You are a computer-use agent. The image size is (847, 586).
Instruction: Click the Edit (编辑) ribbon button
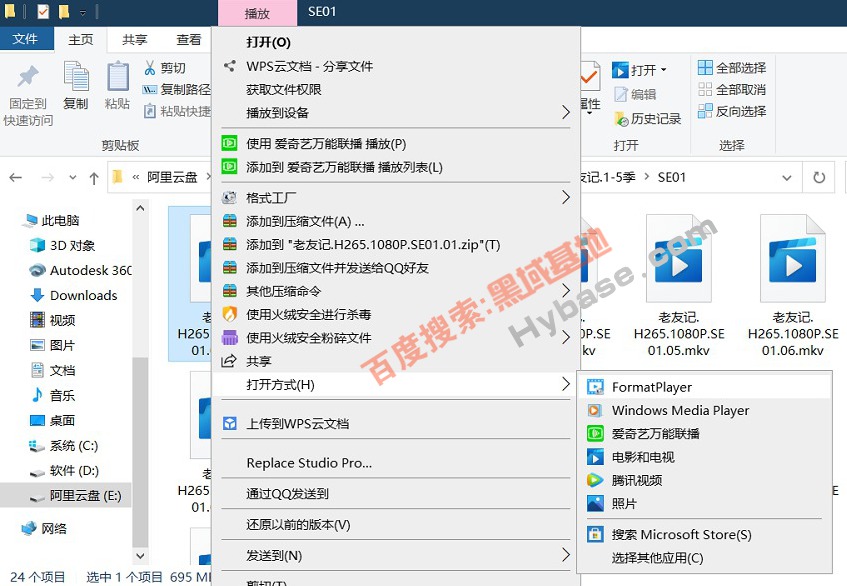[635, 94]
